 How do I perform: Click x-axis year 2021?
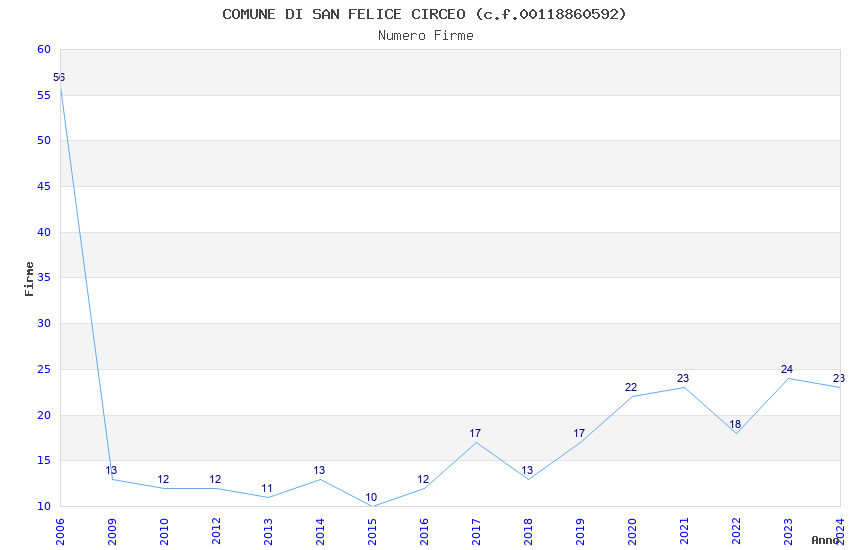685,532
